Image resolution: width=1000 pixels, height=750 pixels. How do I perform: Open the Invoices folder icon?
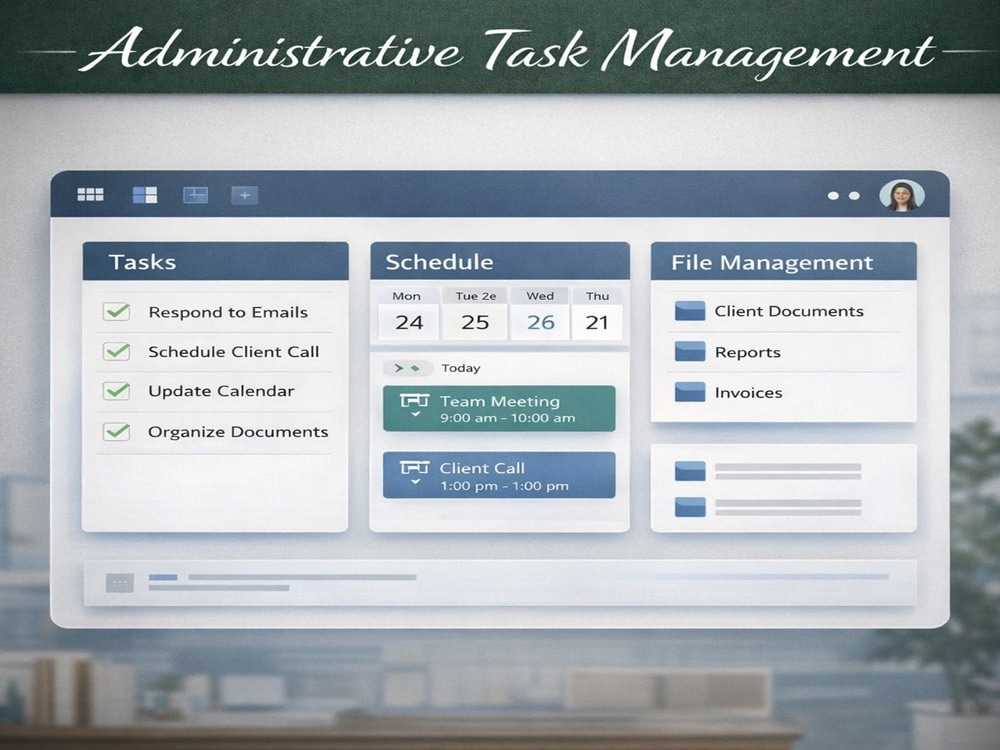tap(690, 392)
